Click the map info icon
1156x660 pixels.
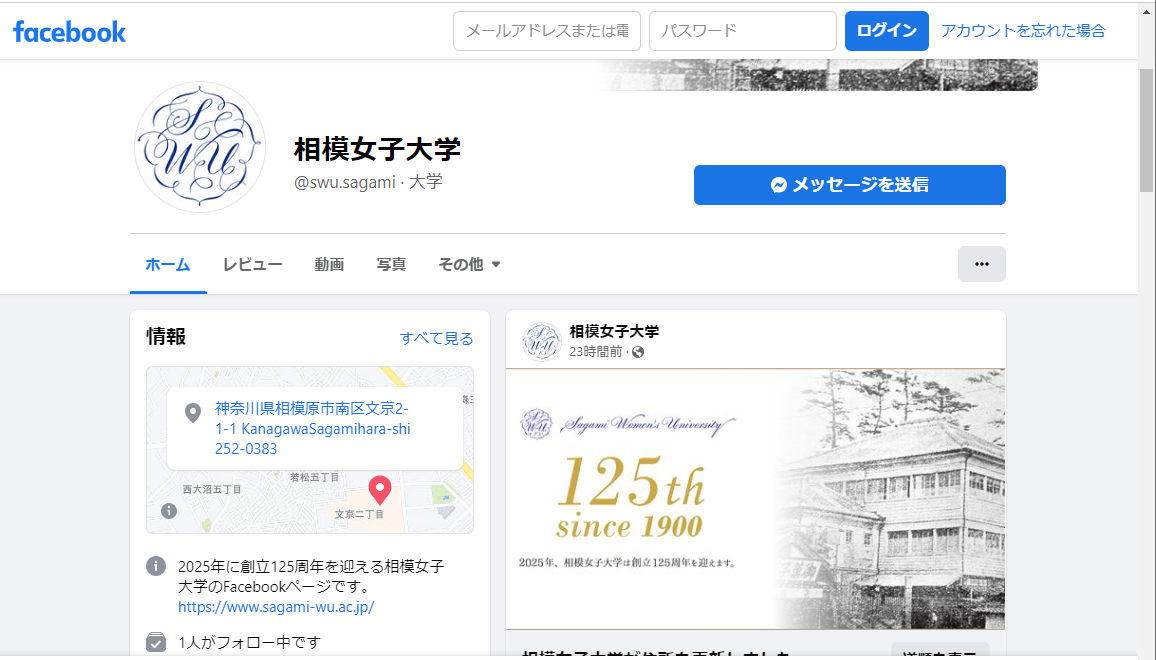[x=169, y=511]
